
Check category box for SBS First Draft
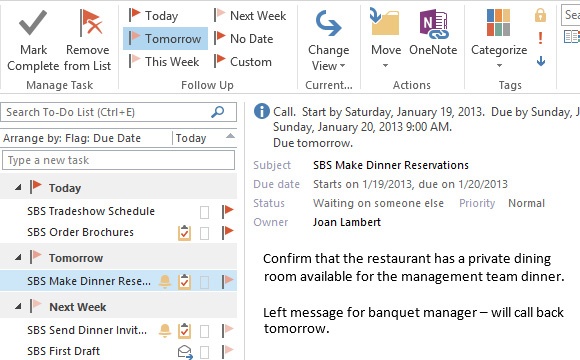(204, 352)
